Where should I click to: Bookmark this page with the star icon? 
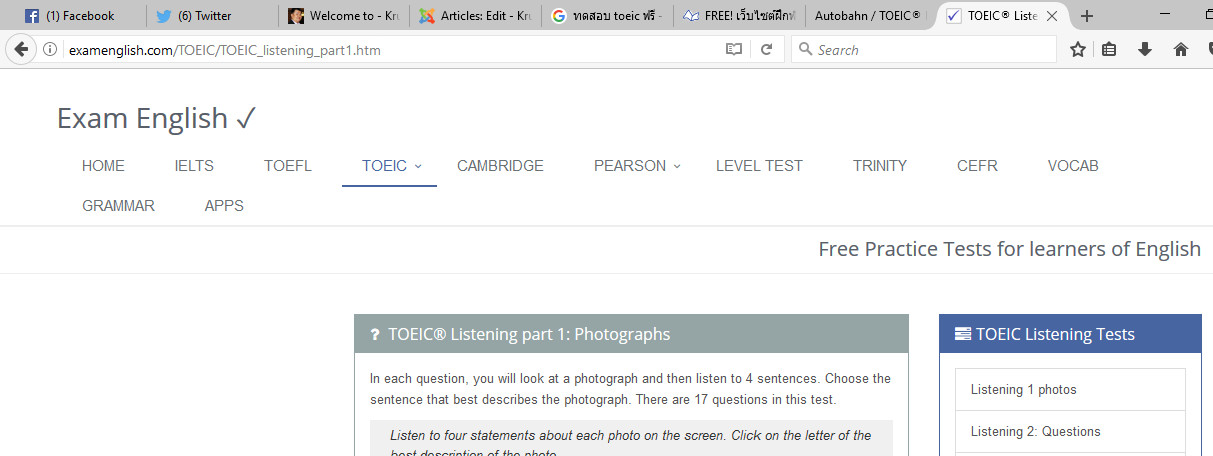[x=1078, y=49]
